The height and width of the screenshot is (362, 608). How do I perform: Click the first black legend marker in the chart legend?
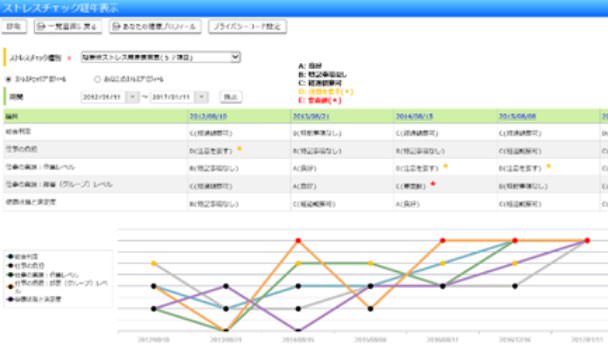(10, 257)
